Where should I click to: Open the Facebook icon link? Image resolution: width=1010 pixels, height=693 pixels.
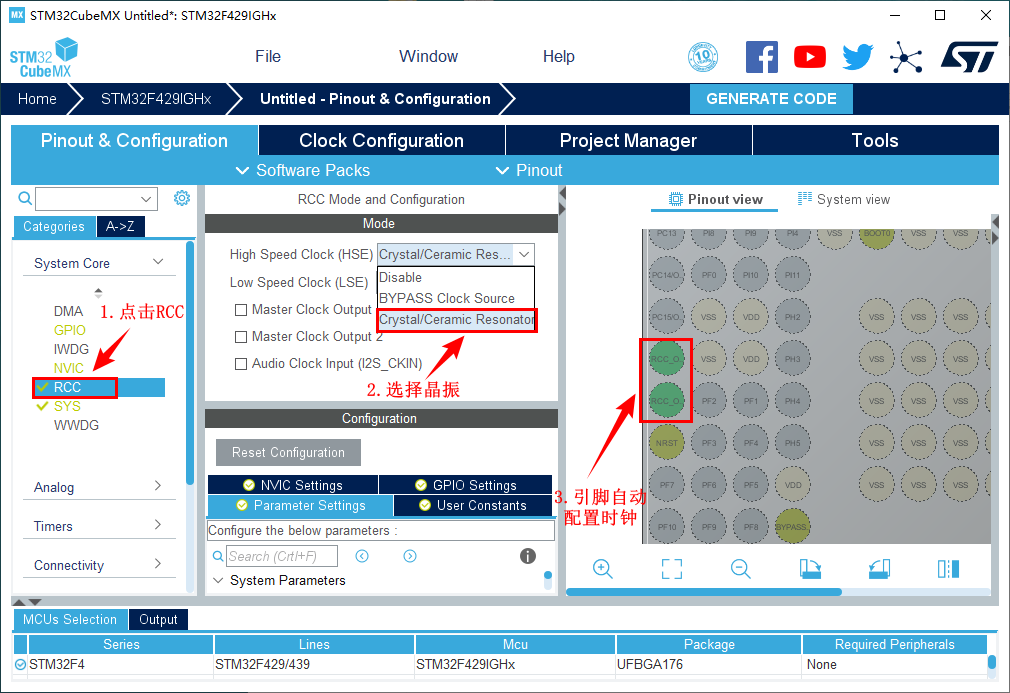[x=762, y=57]
